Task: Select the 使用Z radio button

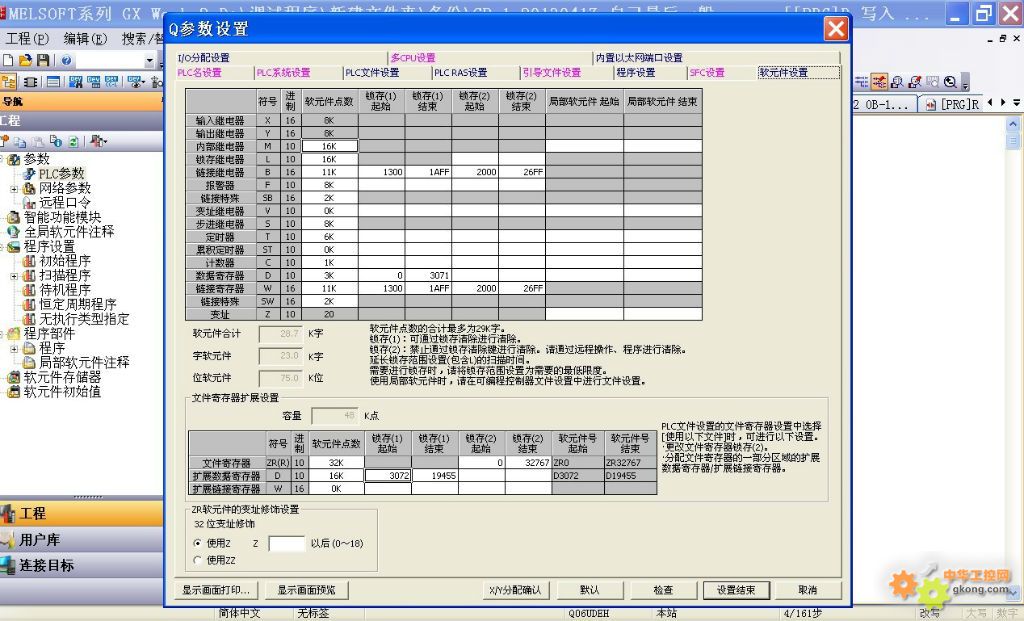Action: (x=197, y=543)
